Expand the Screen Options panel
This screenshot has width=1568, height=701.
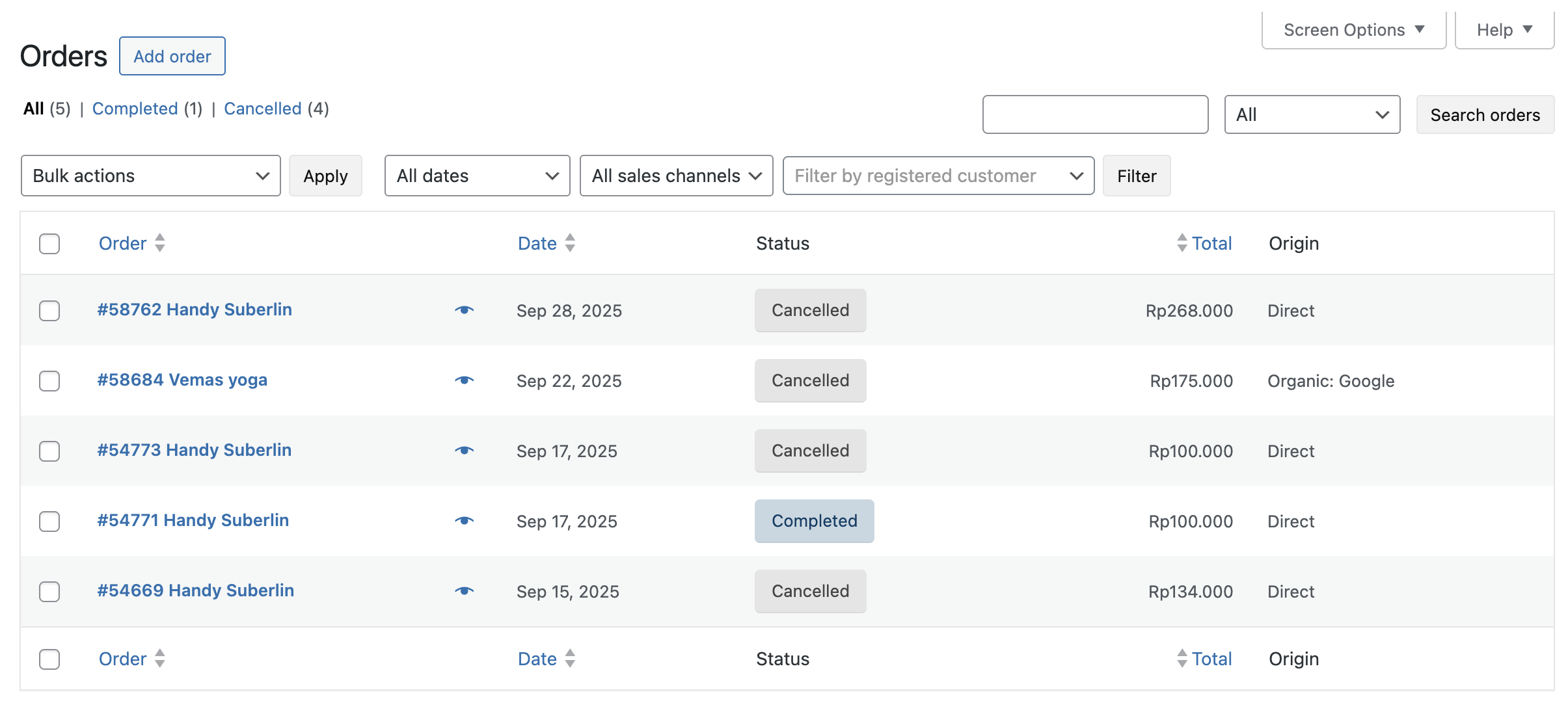[1353, 30]
